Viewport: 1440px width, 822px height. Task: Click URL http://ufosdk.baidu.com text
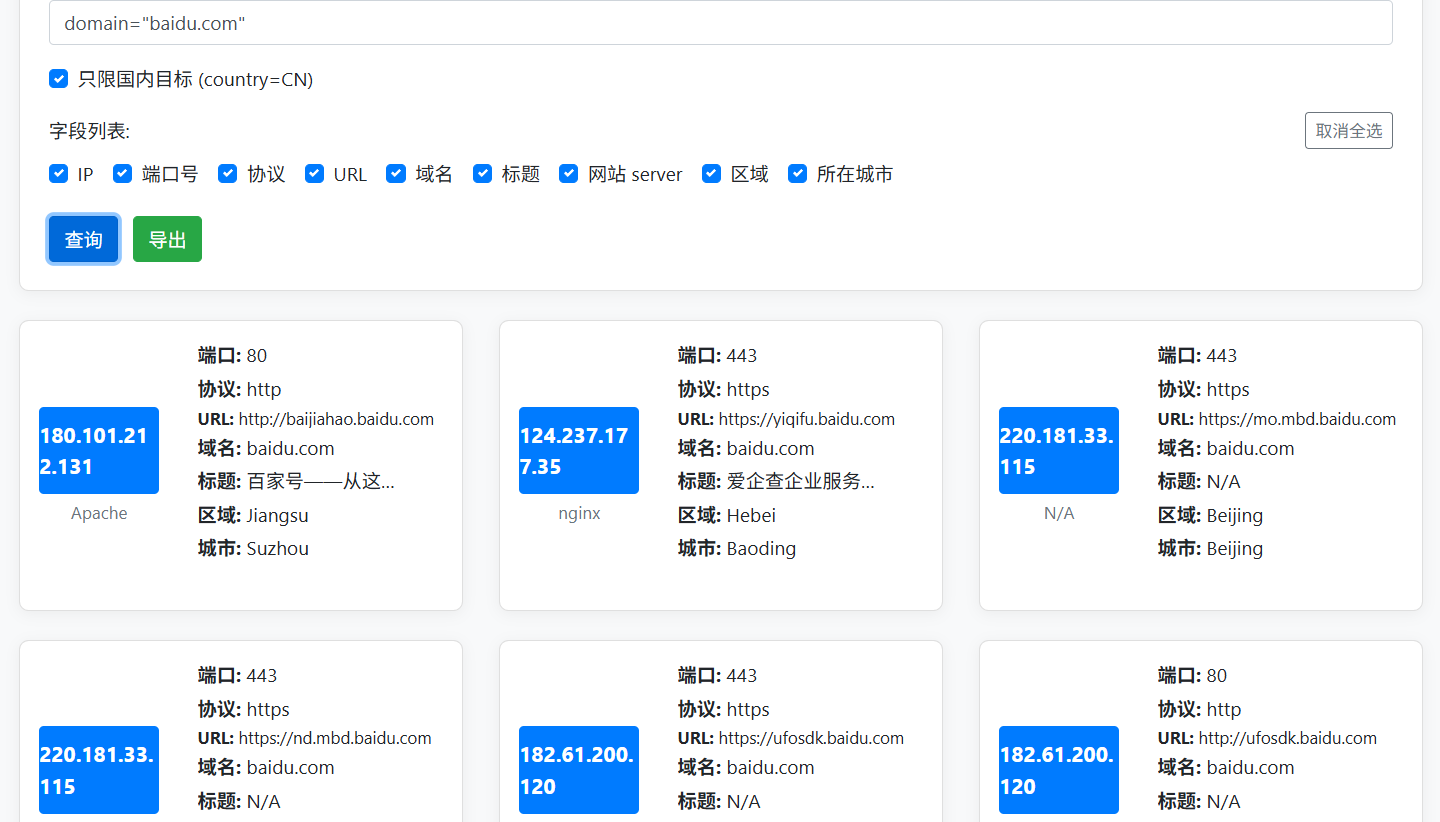click(x=1267, y=738)
